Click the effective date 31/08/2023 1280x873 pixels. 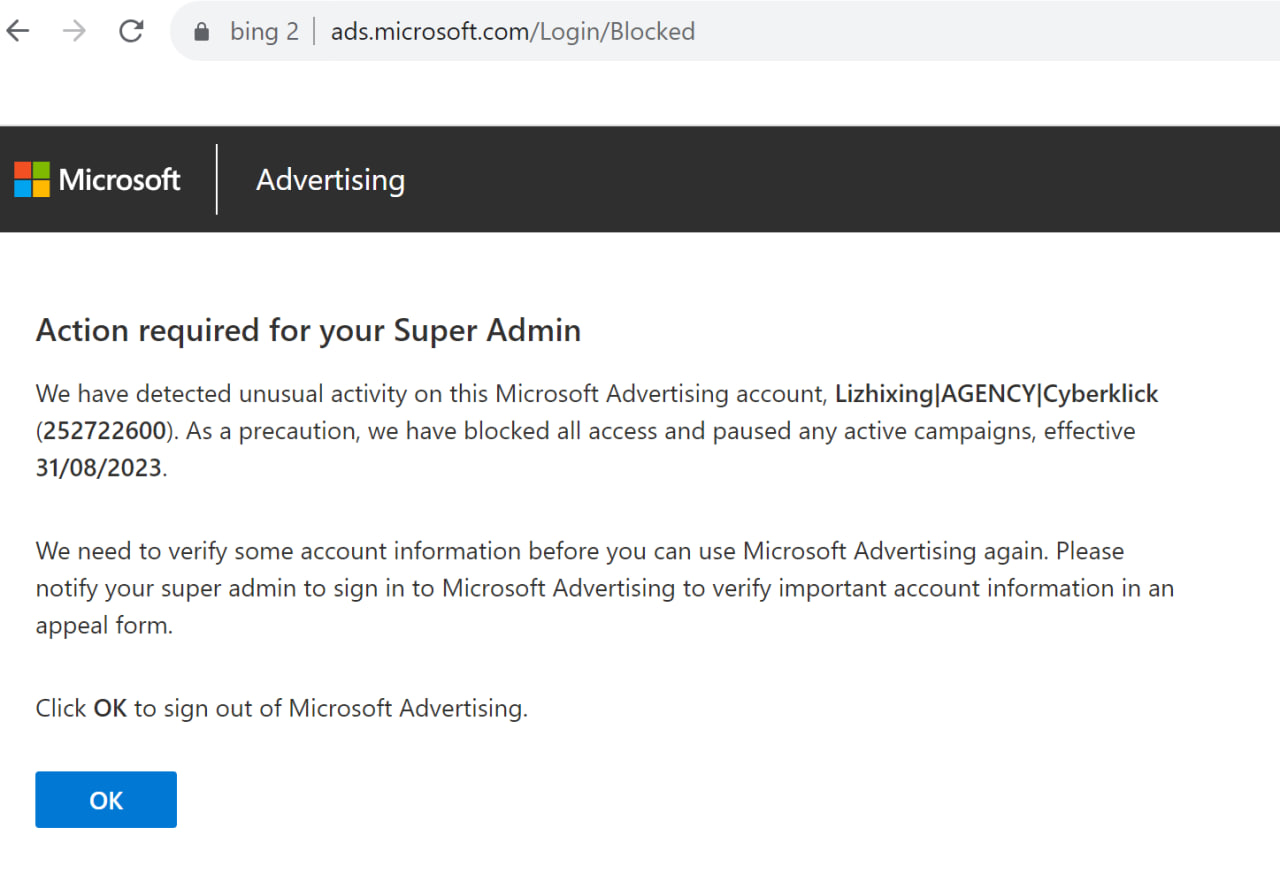[x=99, y=468]
